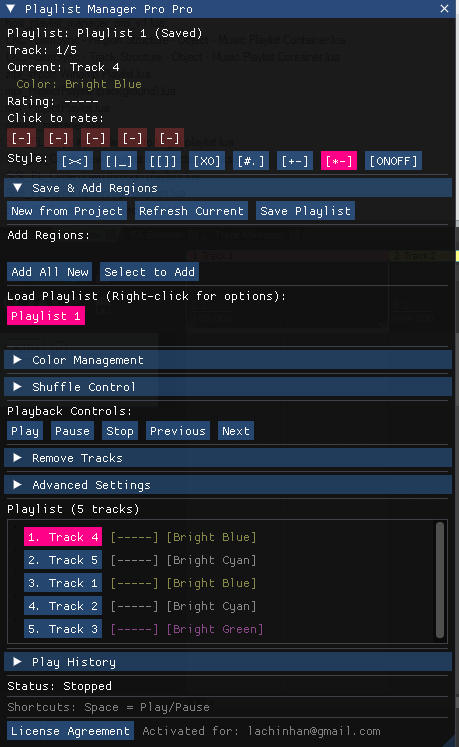The height and width of the screenshot is (747, 459).
Task: Go to Previous track
Action: [x=178, y=431]
